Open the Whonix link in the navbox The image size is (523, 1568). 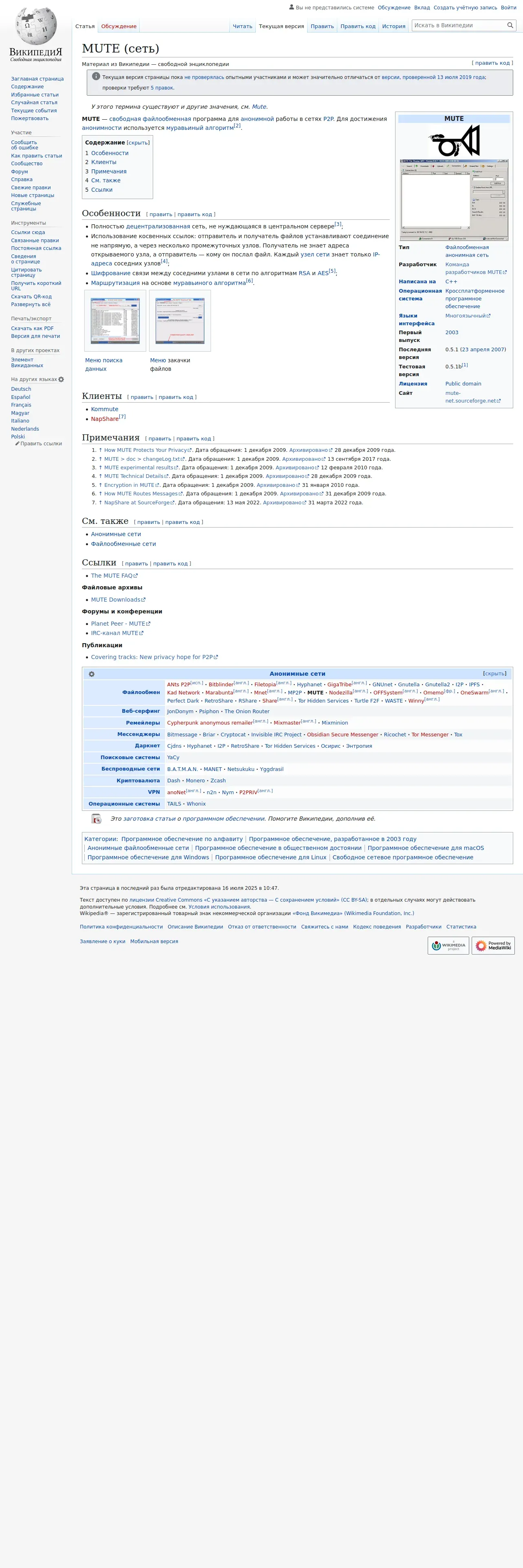point(196,804)
